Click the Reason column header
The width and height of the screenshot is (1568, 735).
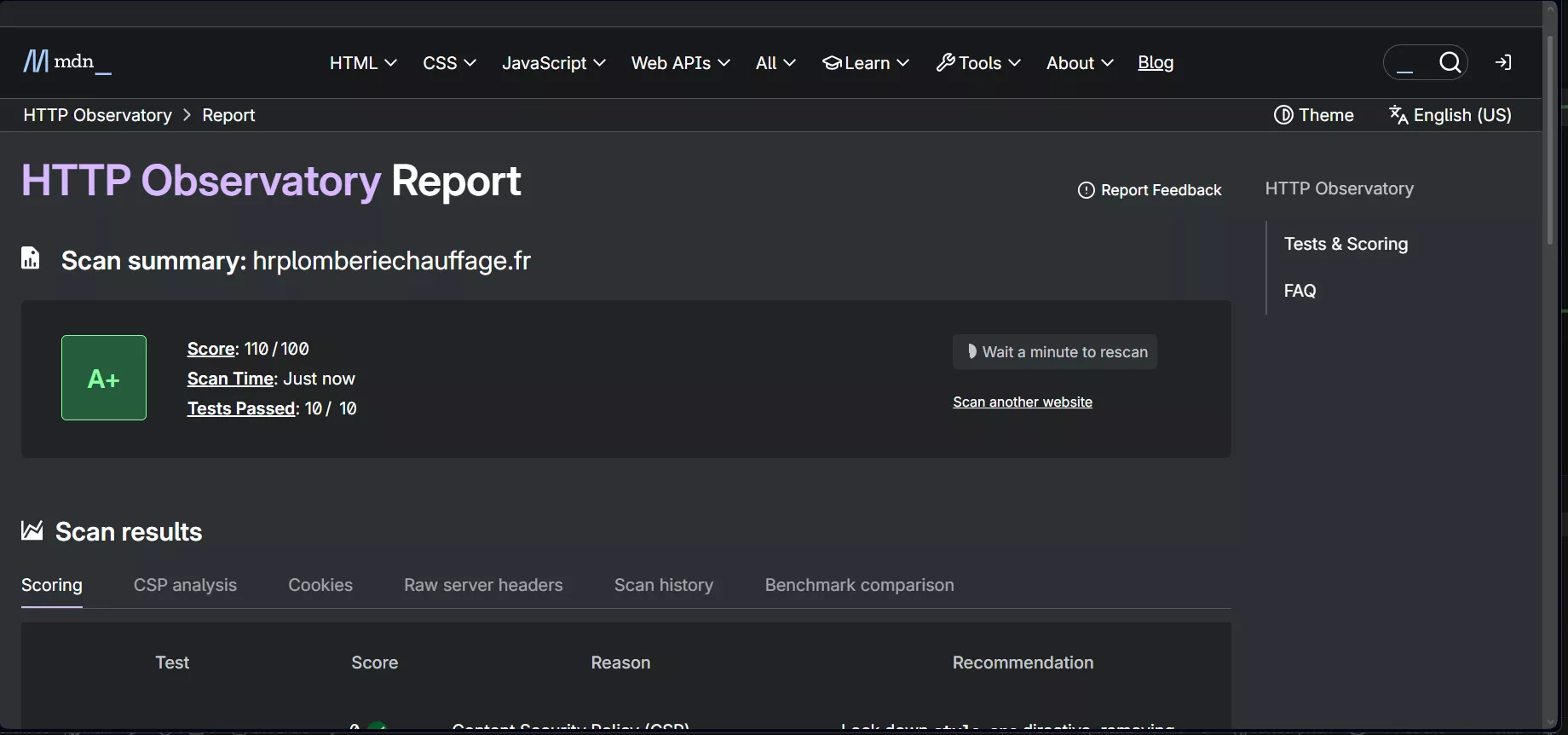[620, 663]
